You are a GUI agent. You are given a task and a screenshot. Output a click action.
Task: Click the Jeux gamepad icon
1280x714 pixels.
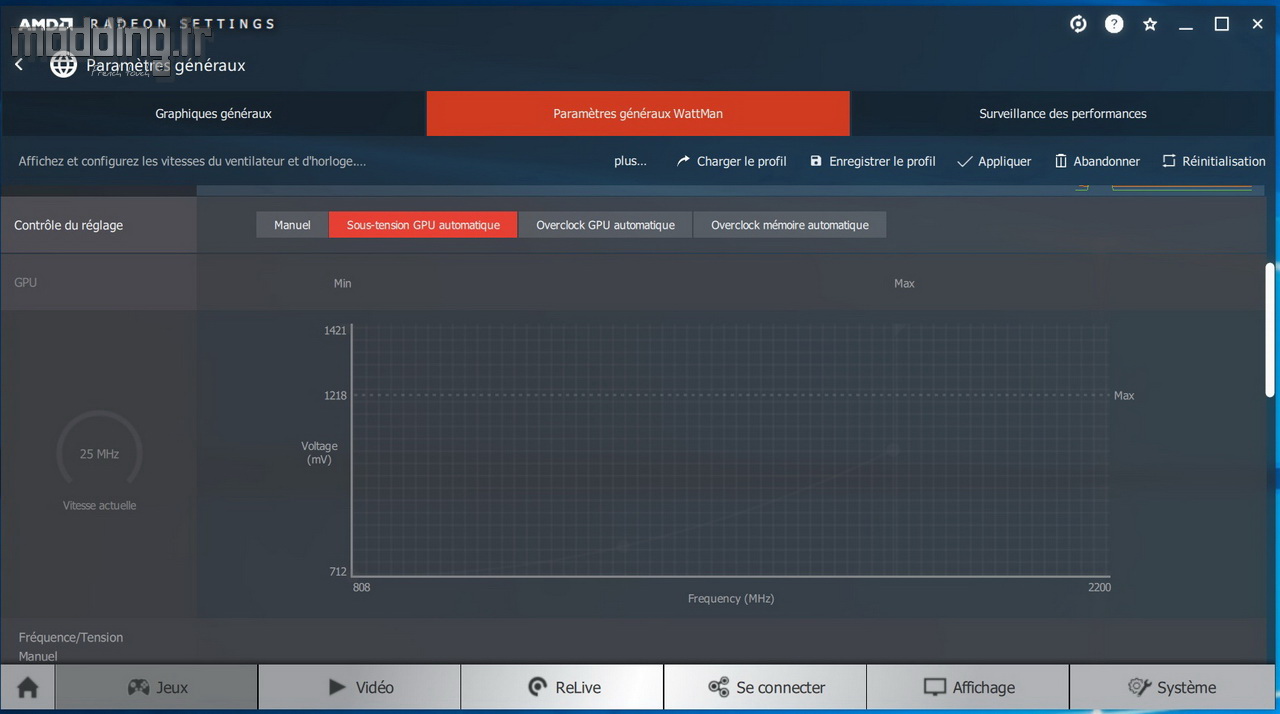[138, 687]
